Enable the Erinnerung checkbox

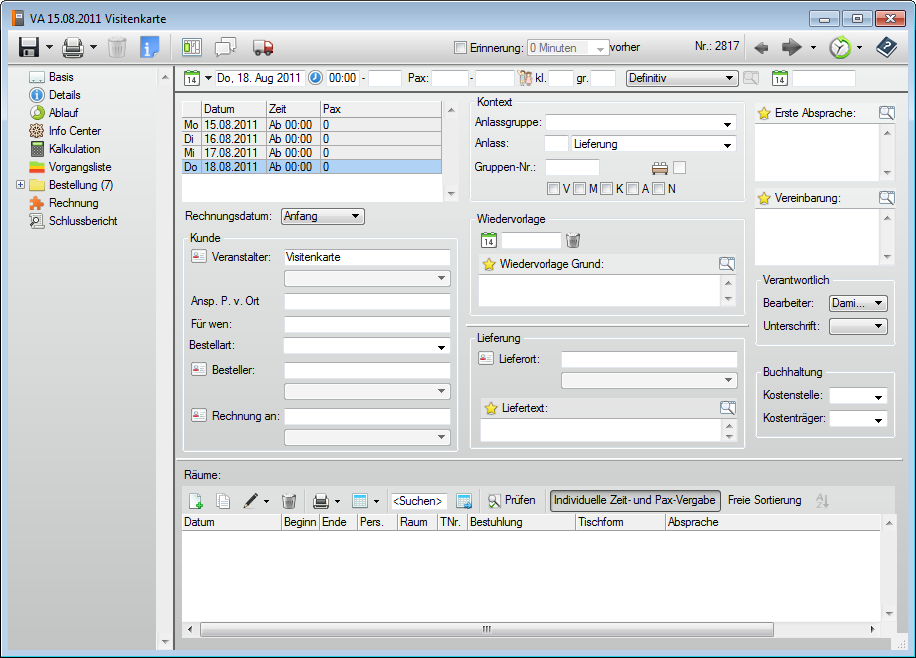click(x=460, y=47)
